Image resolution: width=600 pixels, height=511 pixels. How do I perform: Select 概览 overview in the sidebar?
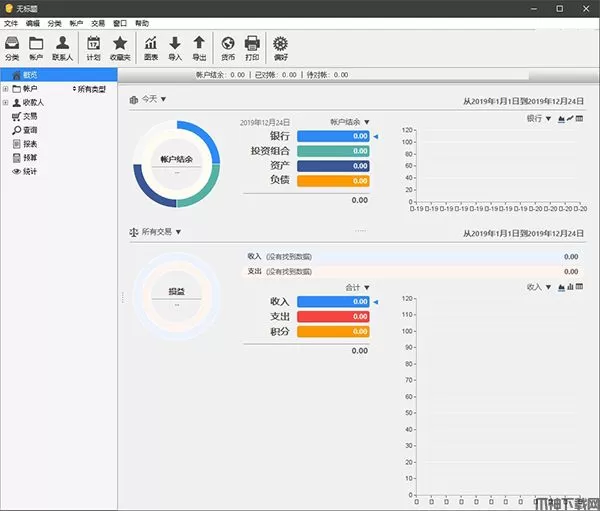(59, 75)
